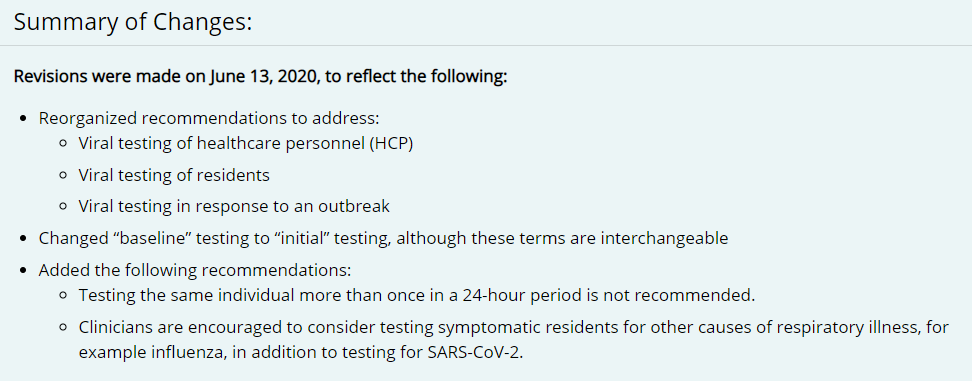Click the solid bullet before "Reorganized recommendations"
Image resolution: width=972 pixels, height=381 pixels.
point(24,119)
